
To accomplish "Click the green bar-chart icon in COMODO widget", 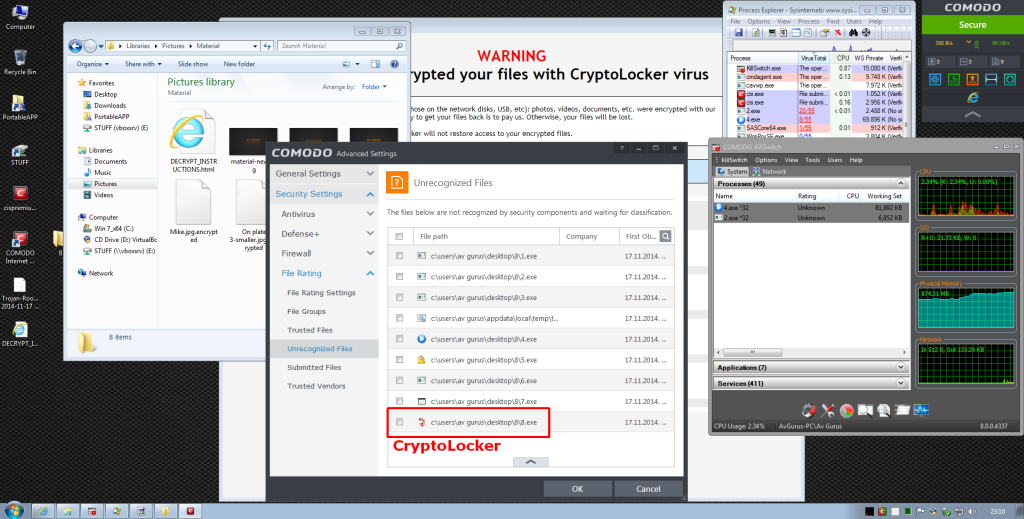I will (953, 79).
